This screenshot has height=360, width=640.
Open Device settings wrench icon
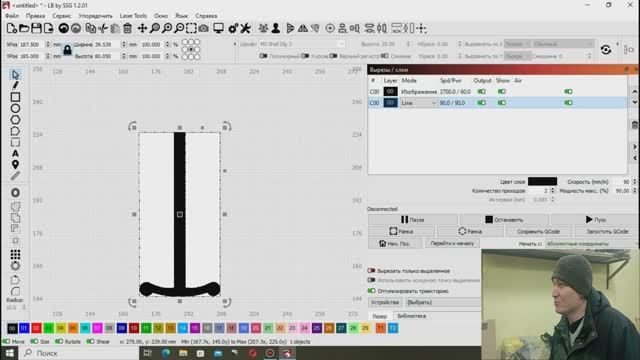(245, 28)
